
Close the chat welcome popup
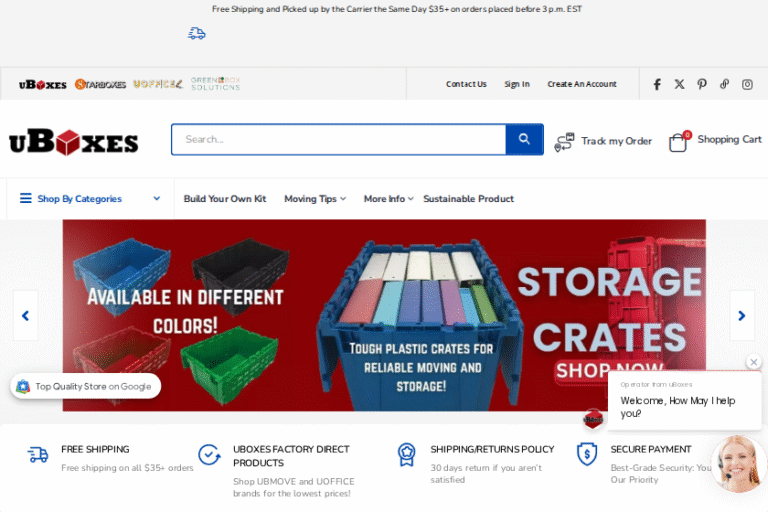pyautogui.click(x=754, y=362)
